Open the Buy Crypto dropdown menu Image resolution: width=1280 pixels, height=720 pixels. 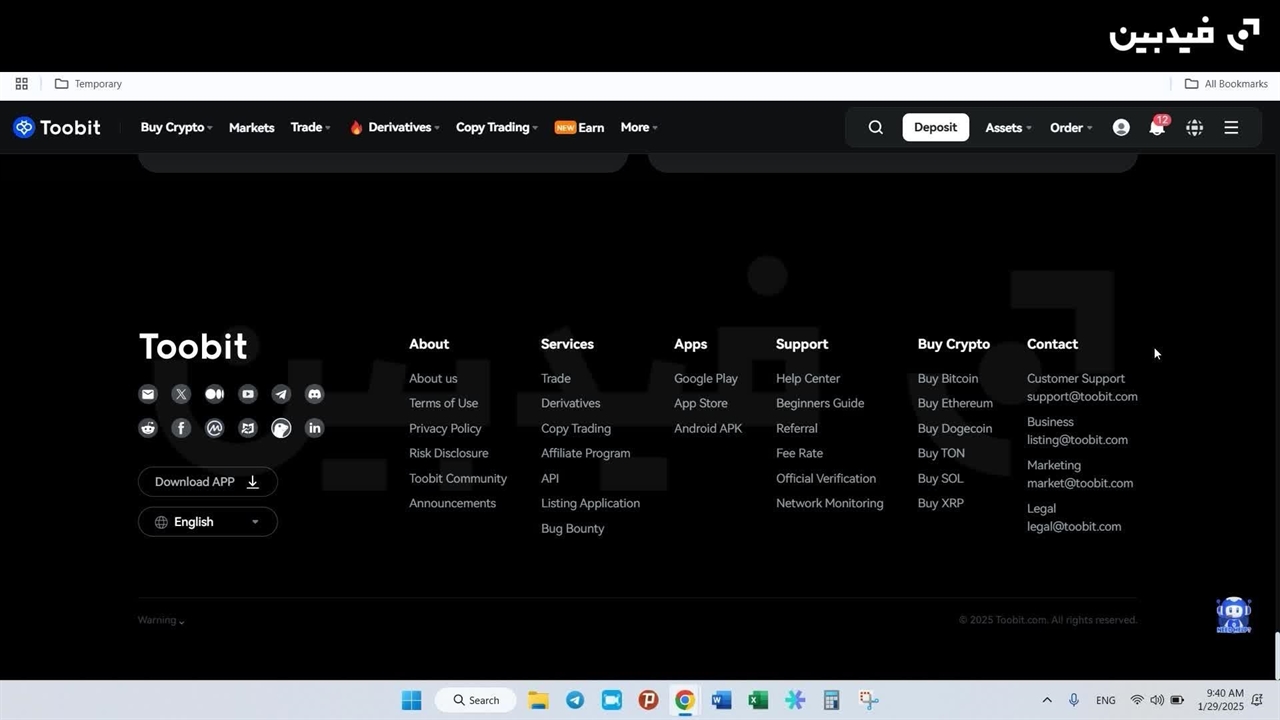(176, 128)
